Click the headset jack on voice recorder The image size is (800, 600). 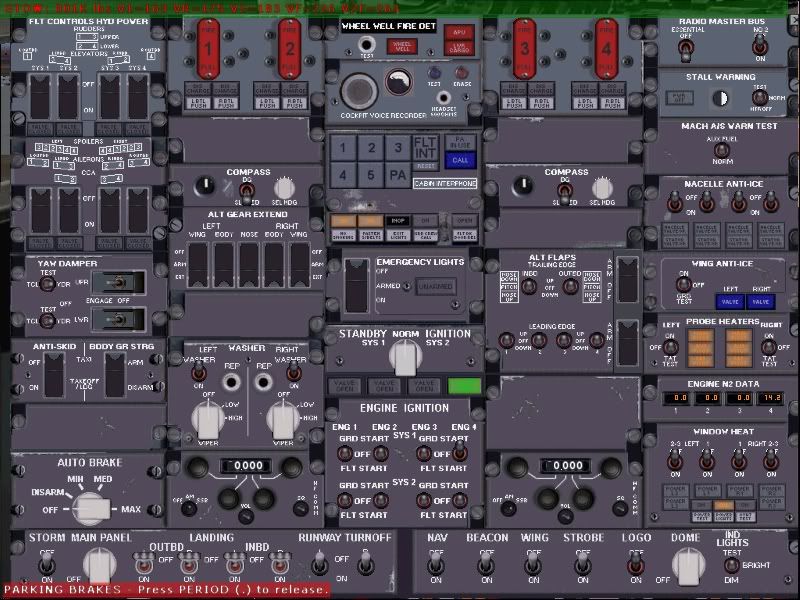coord(443,97)
